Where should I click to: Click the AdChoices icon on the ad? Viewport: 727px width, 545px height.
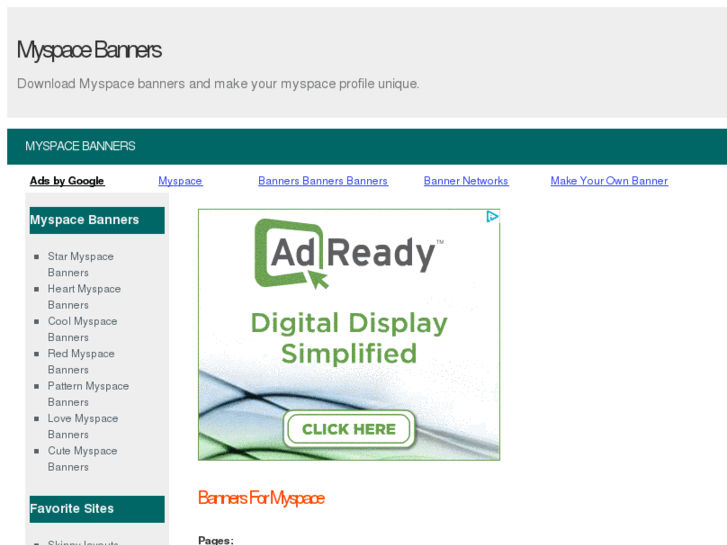pos(492,217)
